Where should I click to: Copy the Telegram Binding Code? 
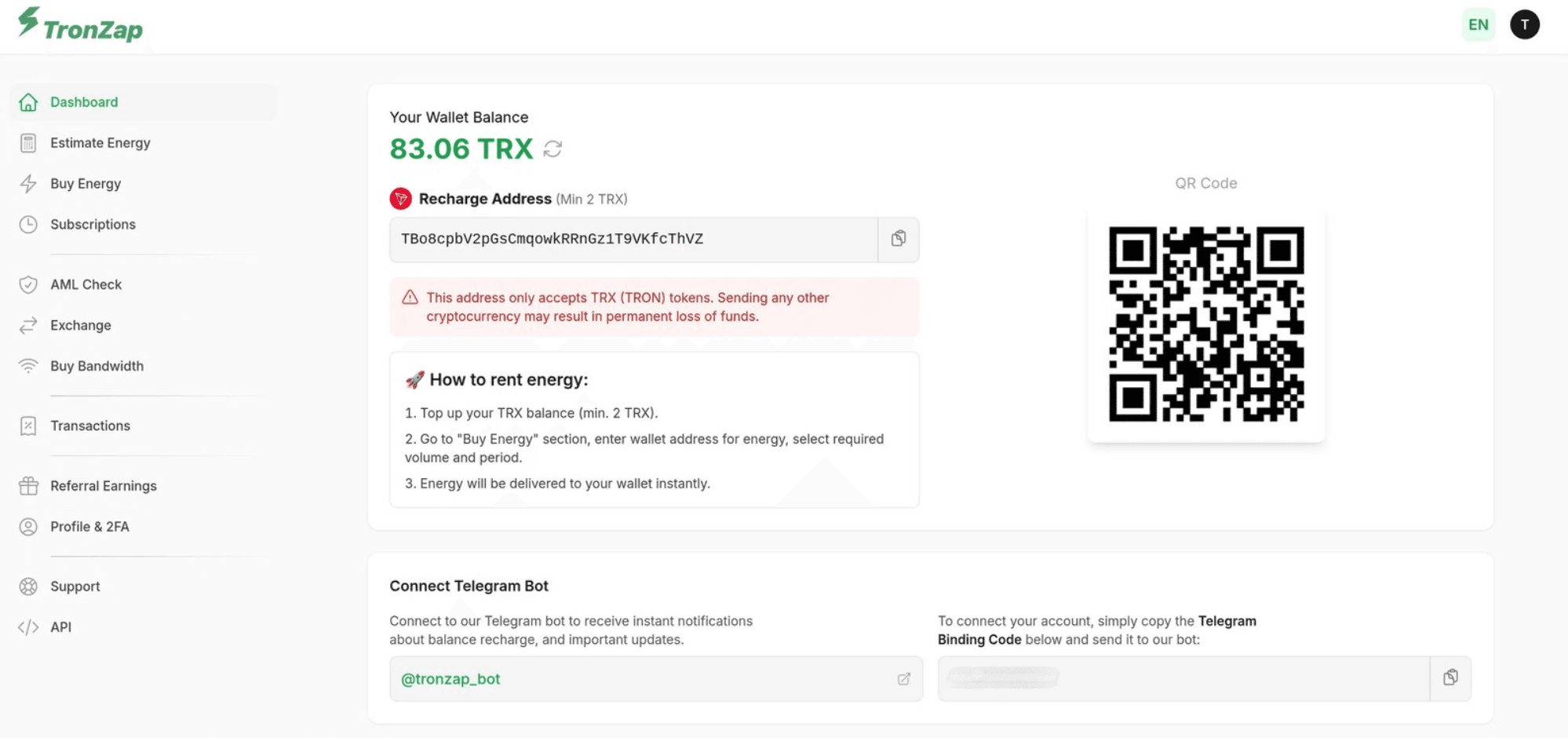pyautogui.click(x=1451, y=678)
